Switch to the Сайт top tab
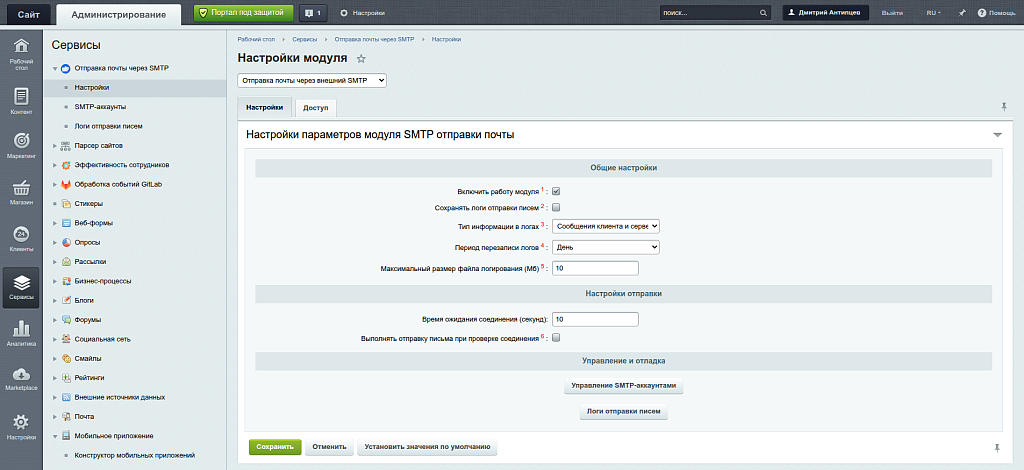Image resolution: width=1024 pixels, height=470 pixels. click(28, 13)
